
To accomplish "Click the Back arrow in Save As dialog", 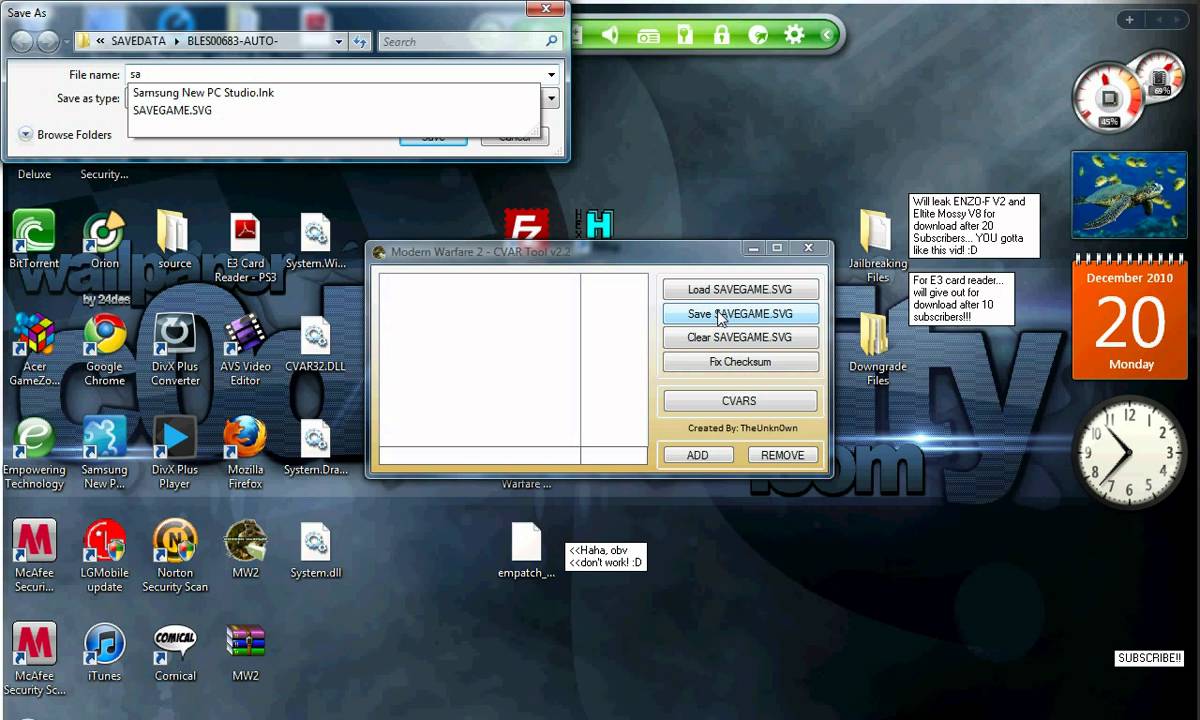I will 22,41.
